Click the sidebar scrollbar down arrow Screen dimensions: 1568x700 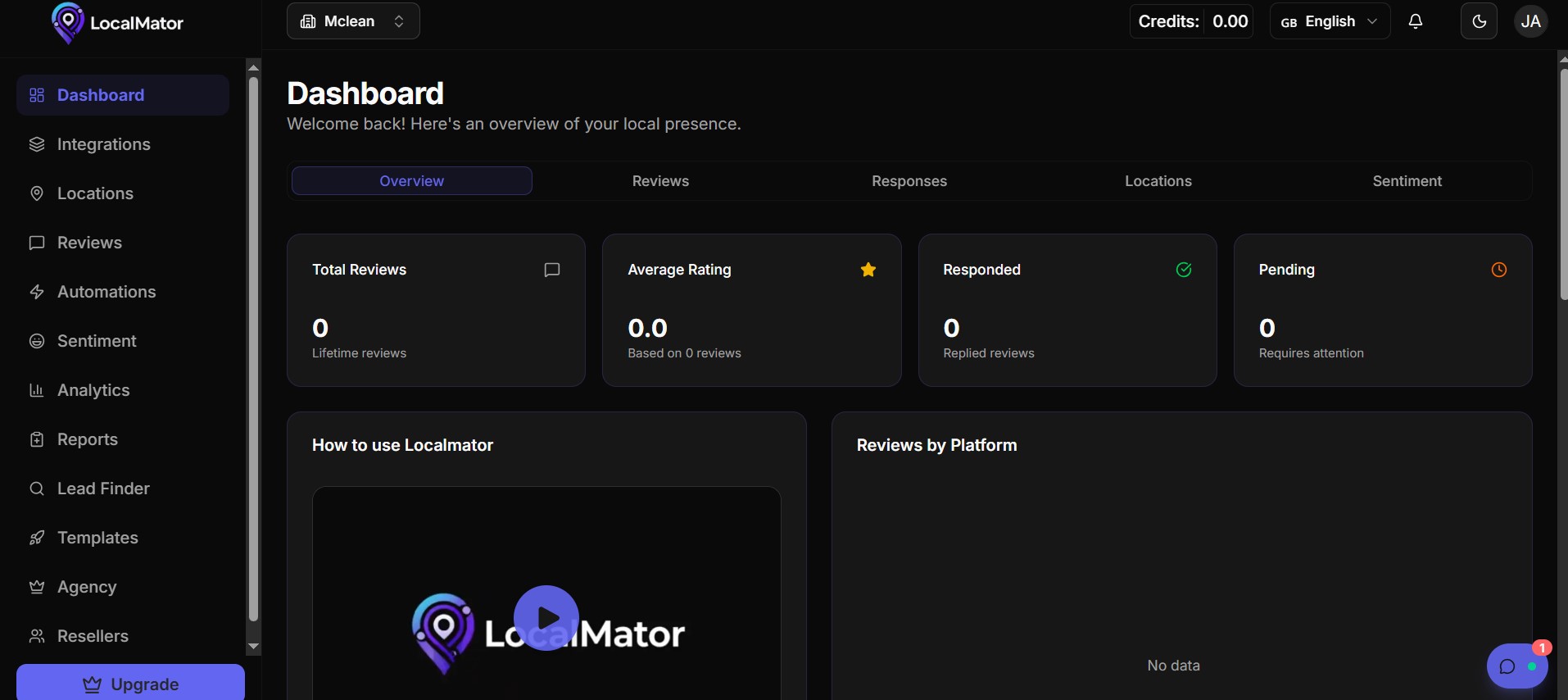pyautogui.click(x=253, y=647)
